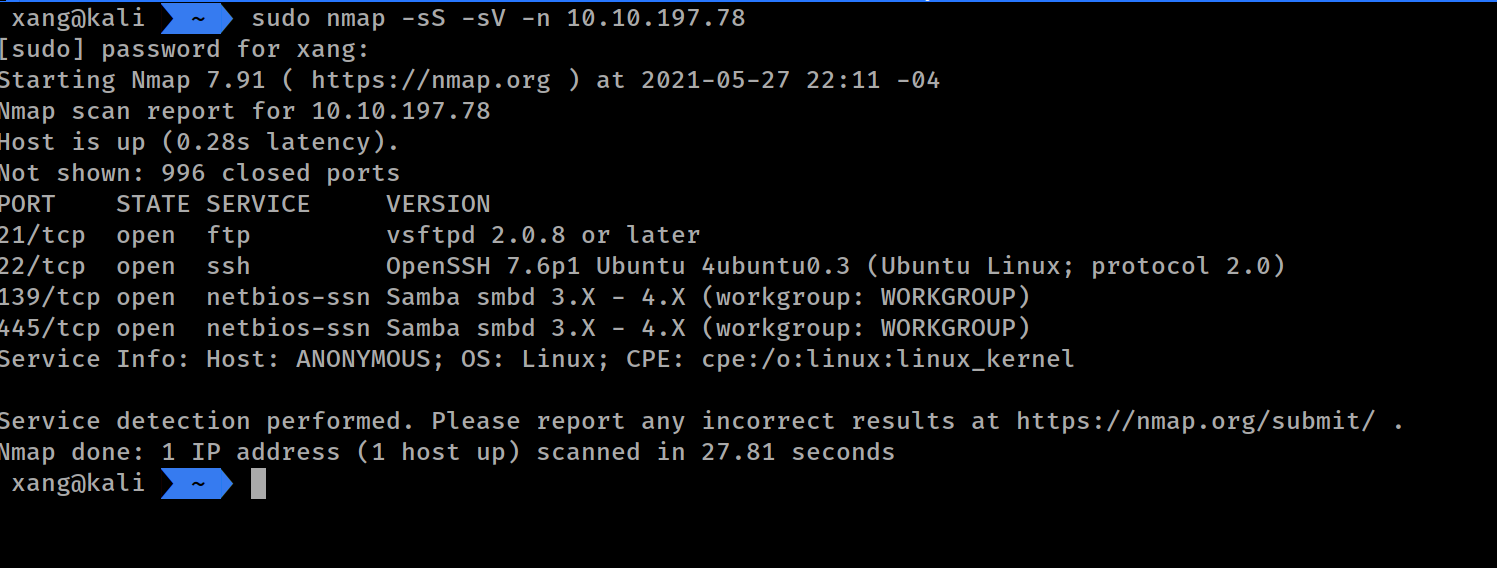Click the blue tilde segment in top prompt
Viewport: 1497px width, 568px height.
197,18
